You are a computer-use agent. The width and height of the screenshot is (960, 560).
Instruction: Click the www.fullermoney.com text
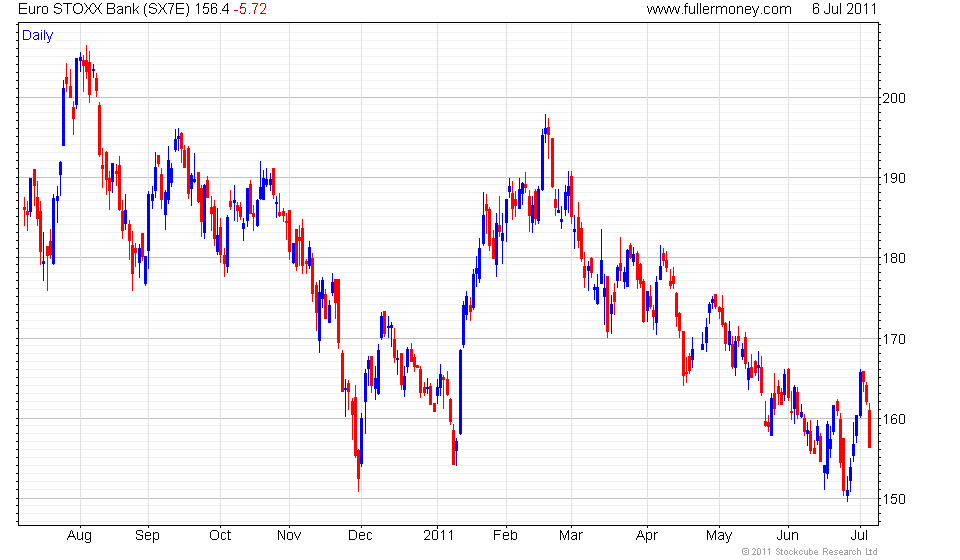point(719,9)
